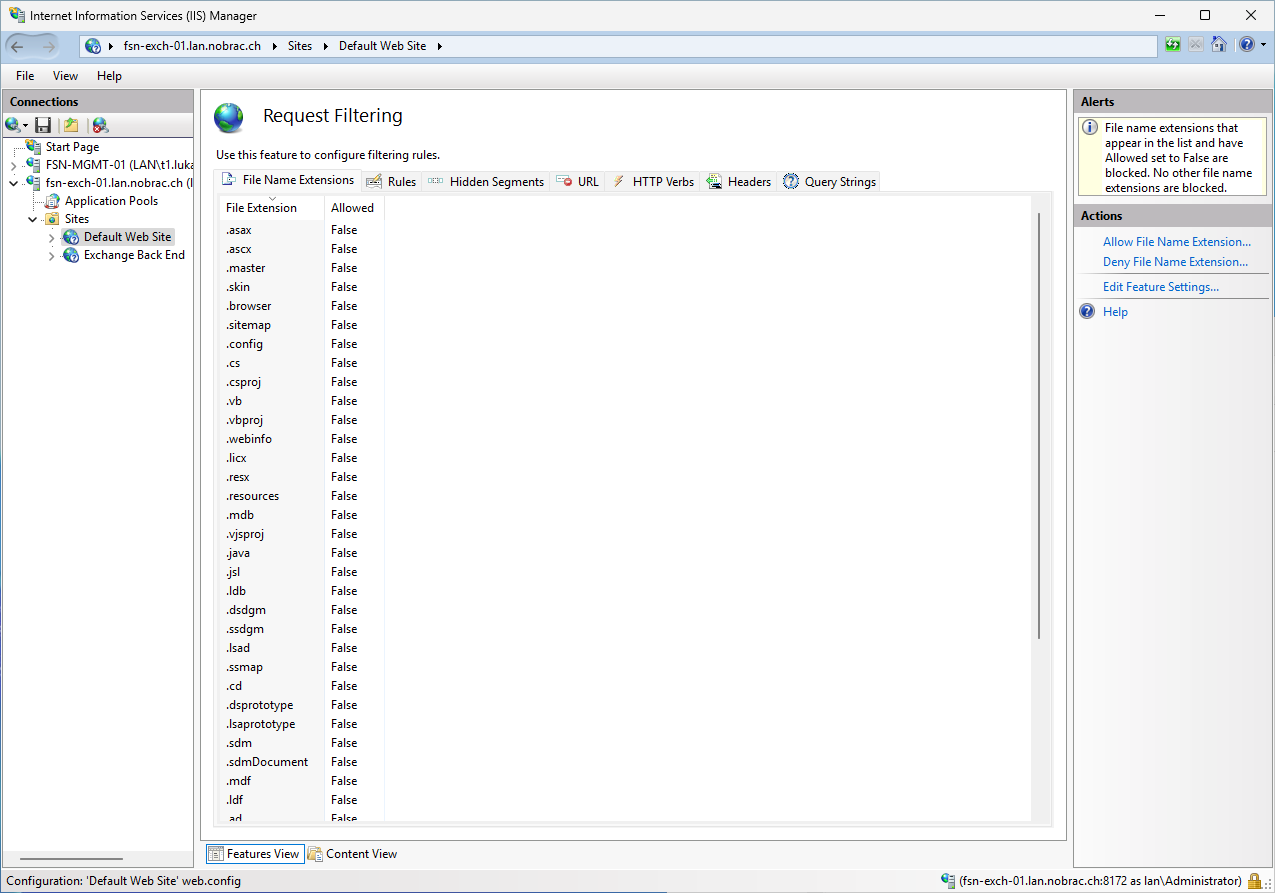
Task: Collapse the Sites tree node
Action: tap(32, 219)
